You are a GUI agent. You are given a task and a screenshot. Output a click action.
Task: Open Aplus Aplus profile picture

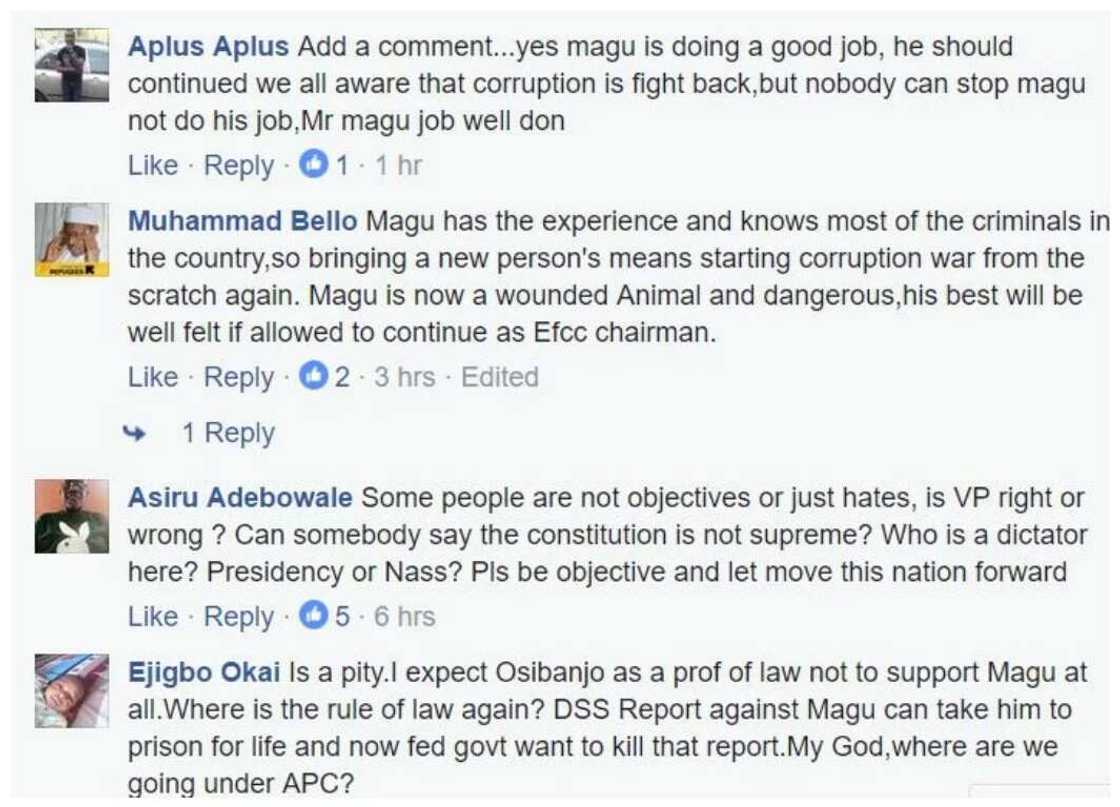tap(71, 65)
